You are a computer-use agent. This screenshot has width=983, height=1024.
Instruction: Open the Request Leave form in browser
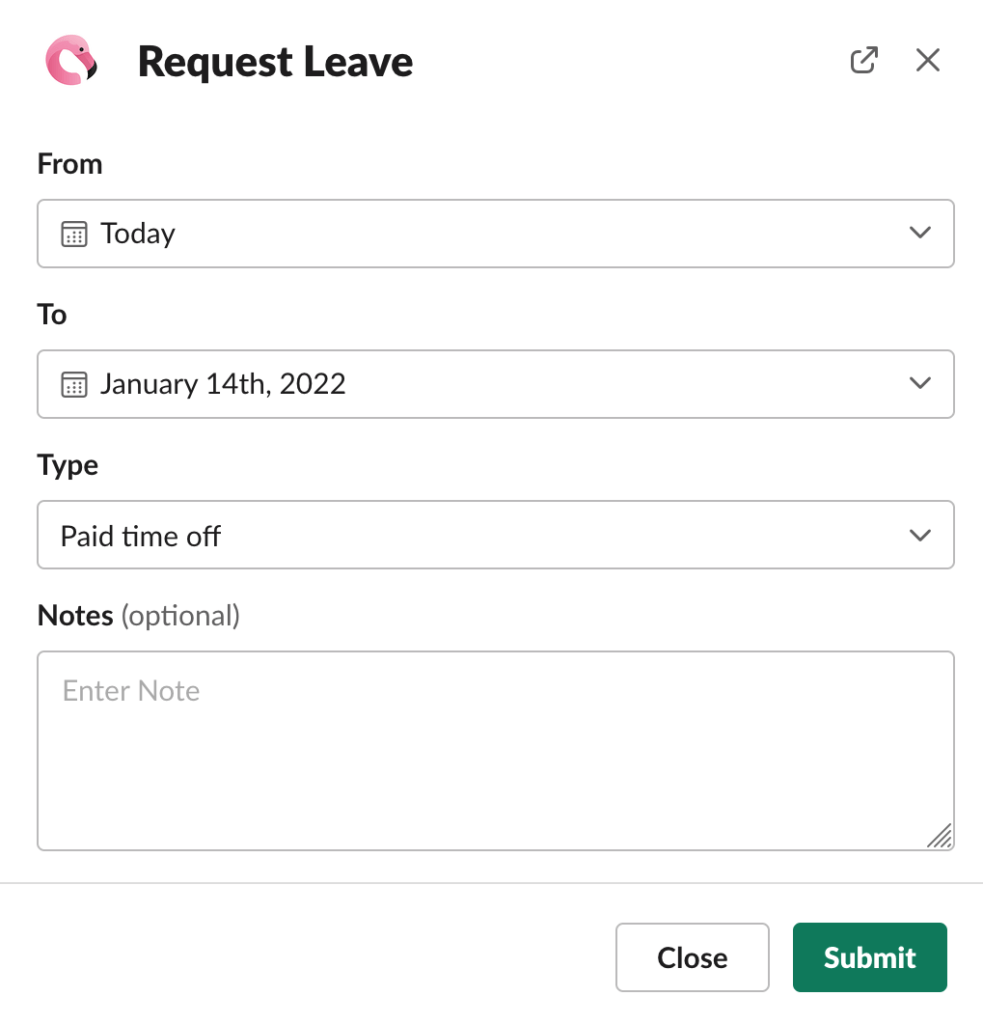[x=863, y=60]
